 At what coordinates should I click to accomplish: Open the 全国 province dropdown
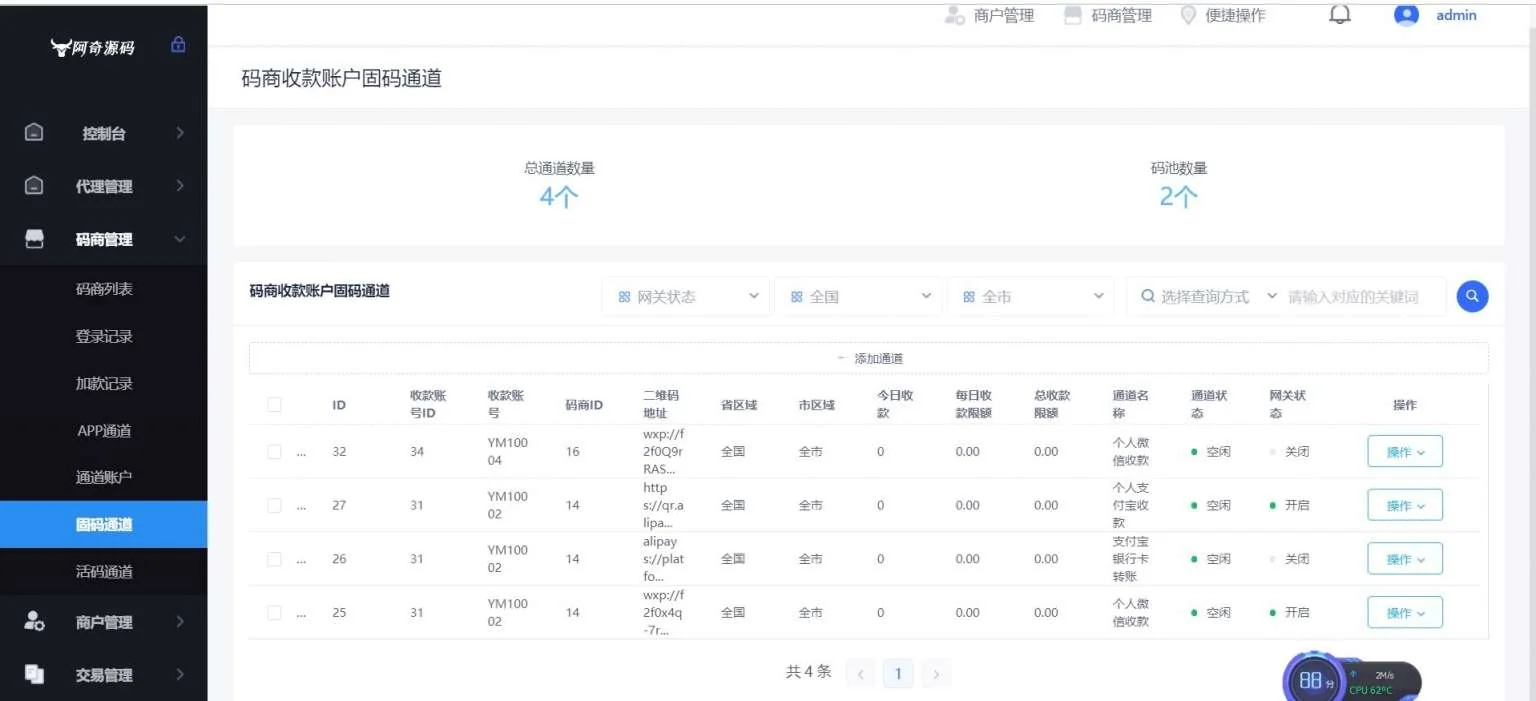[859, 297]
